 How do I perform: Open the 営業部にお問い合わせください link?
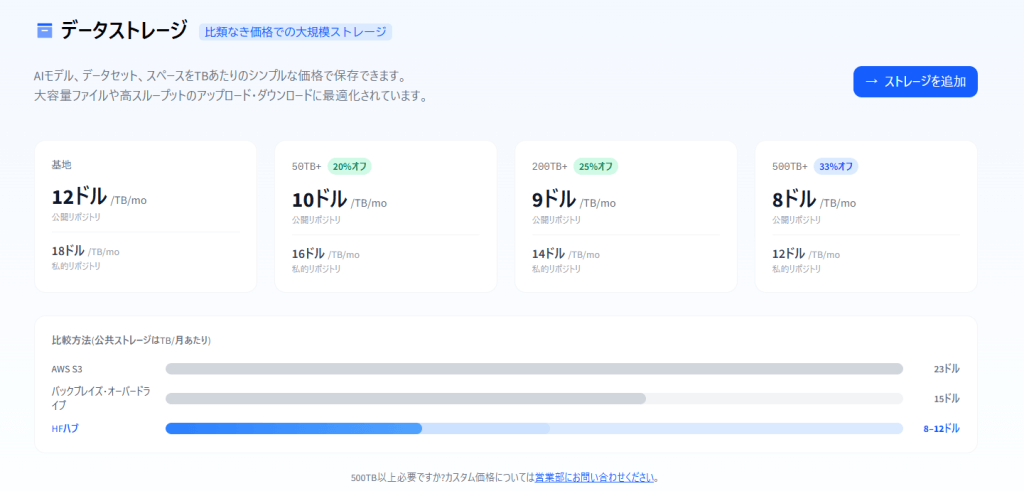click(x=595, y=477)
